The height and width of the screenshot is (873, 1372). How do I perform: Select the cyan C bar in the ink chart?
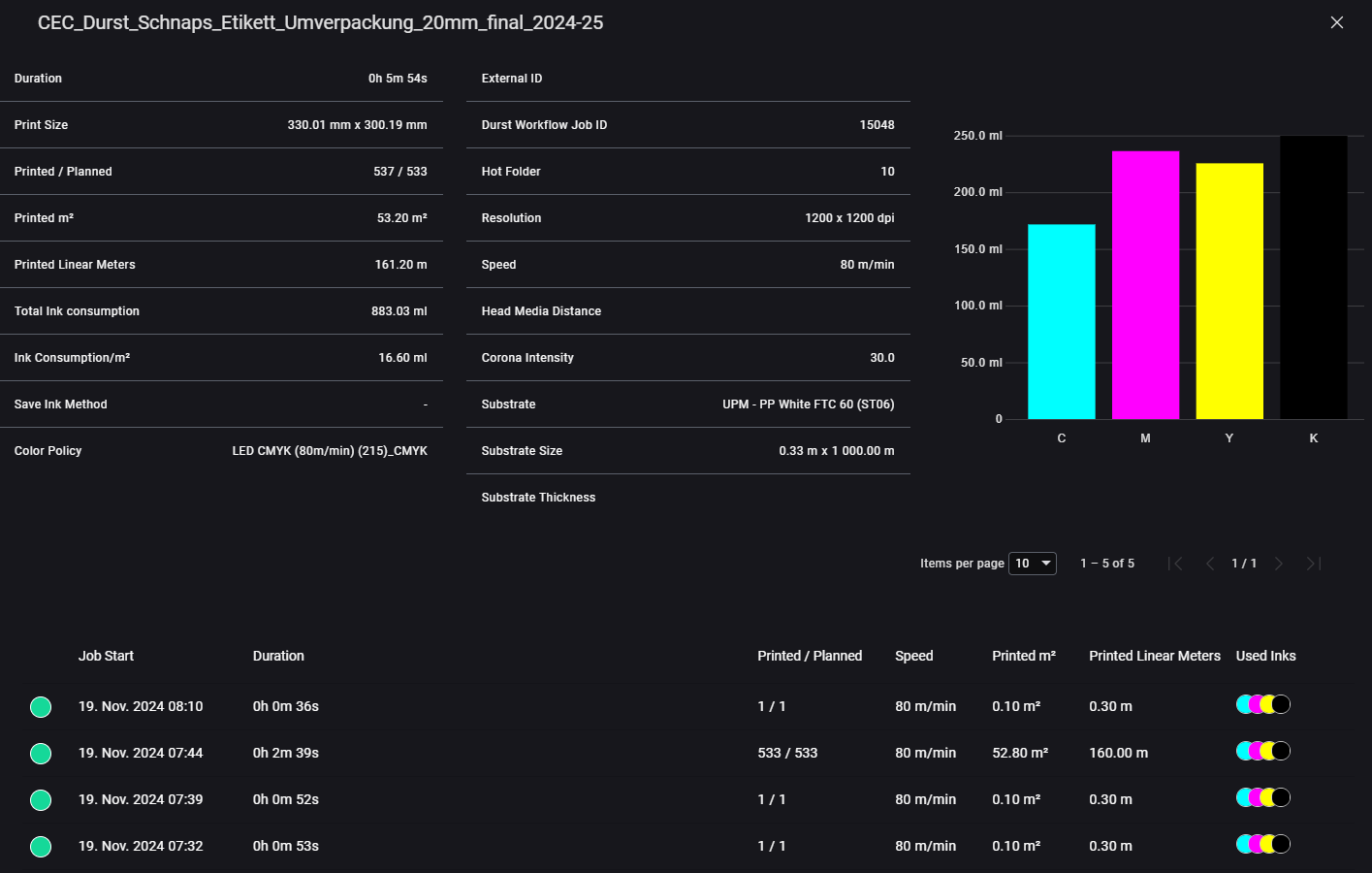pos(1061,320)
